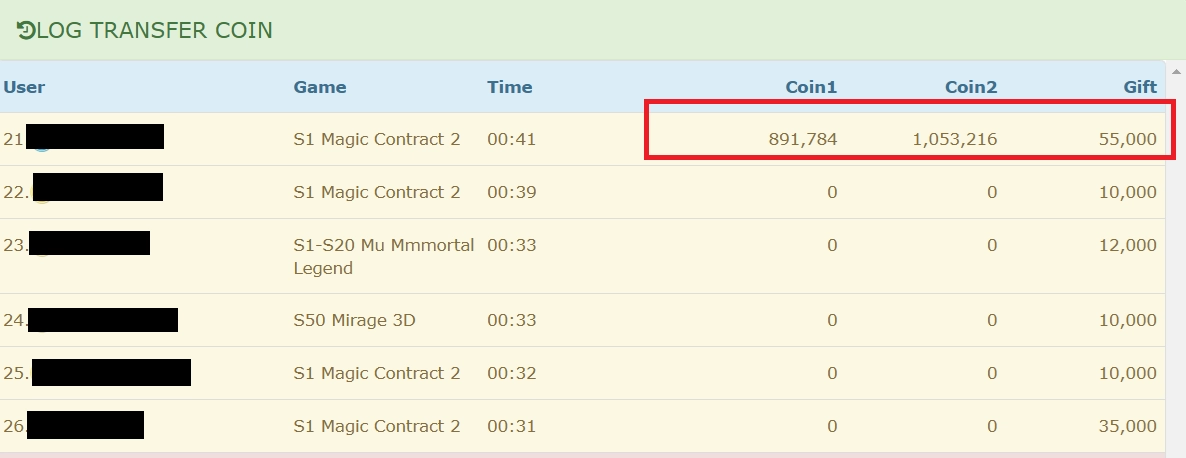Click the 00:32 time in row 25

512,373
